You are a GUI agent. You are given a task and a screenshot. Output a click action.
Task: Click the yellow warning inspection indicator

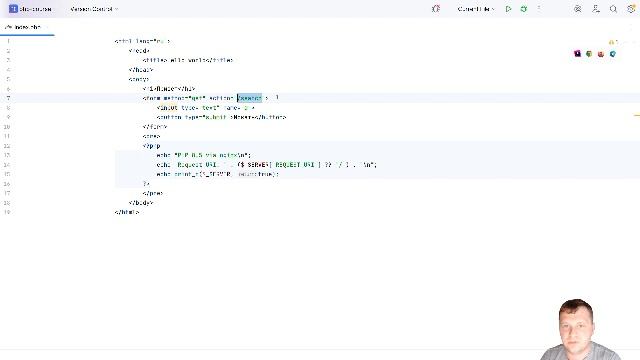[613, 42]
